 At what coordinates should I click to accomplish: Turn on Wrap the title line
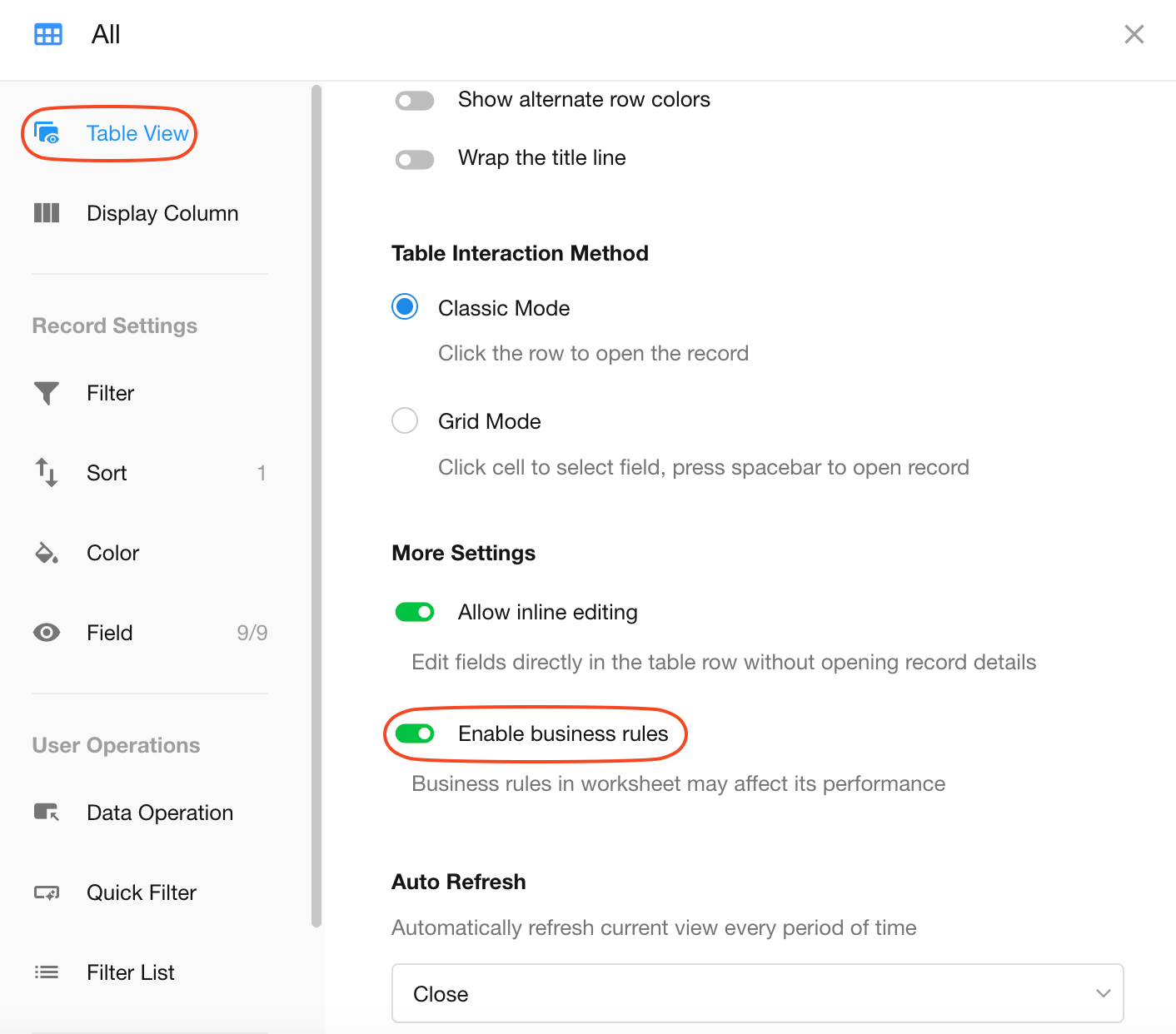(x=415, y=159)
